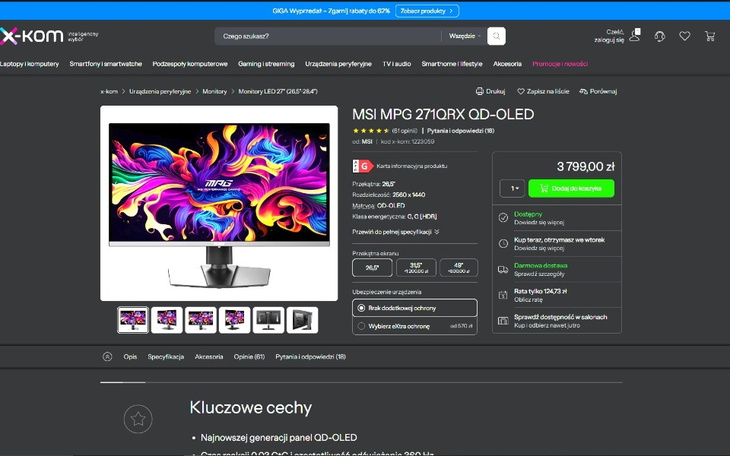Open Promocje i nowości menu
The image size is (730, 456).
(x=560, y=64)
